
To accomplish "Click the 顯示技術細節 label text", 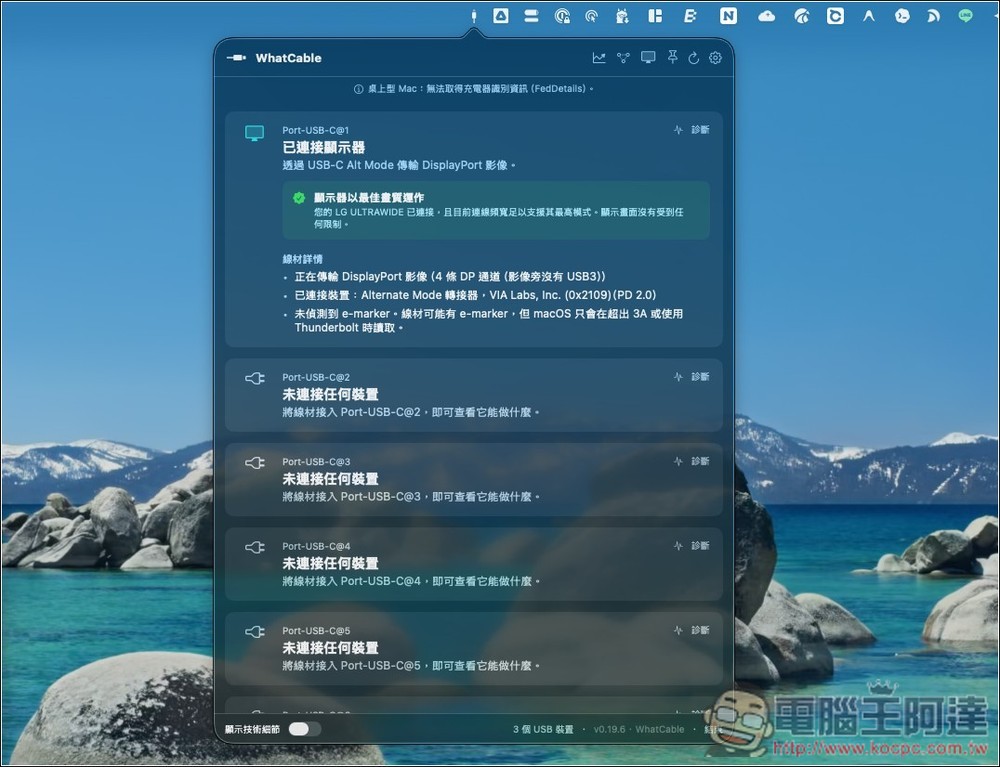I will coord(252,729).
